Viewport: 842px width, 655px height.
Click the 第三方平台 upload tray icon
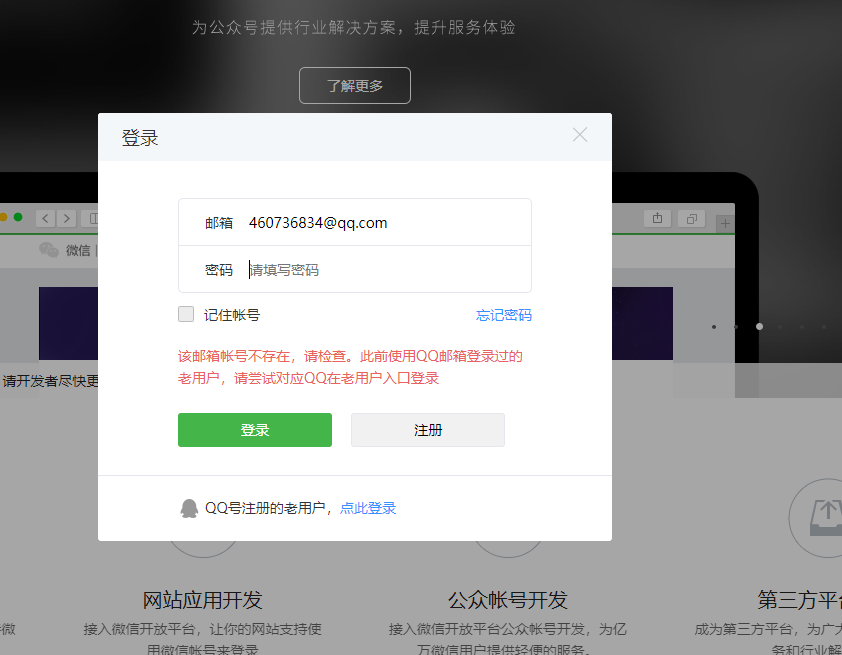tap(826, 518)
